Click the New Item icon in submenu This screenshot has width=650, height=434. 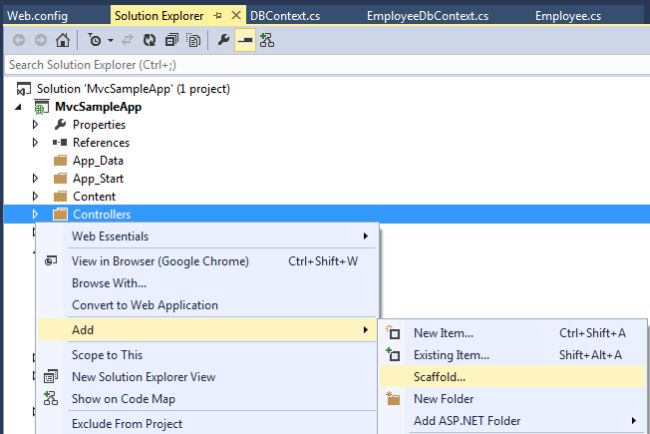click(393, 332)
